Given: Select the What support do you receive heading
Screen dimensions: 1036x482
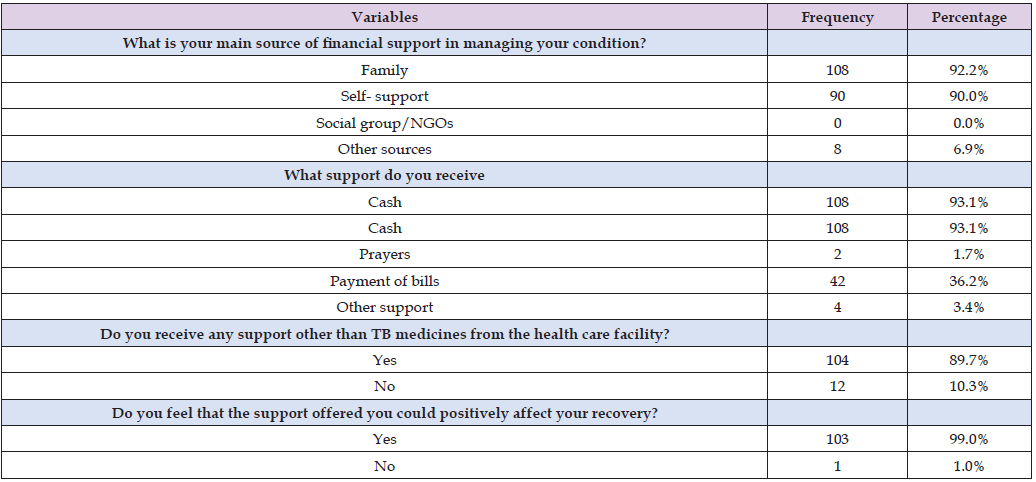Looking at the screenshot, I should 384,175.
